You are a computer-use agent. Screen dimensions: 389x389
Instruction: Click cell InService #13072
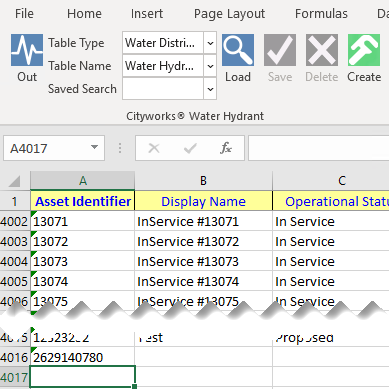(203, 241)
